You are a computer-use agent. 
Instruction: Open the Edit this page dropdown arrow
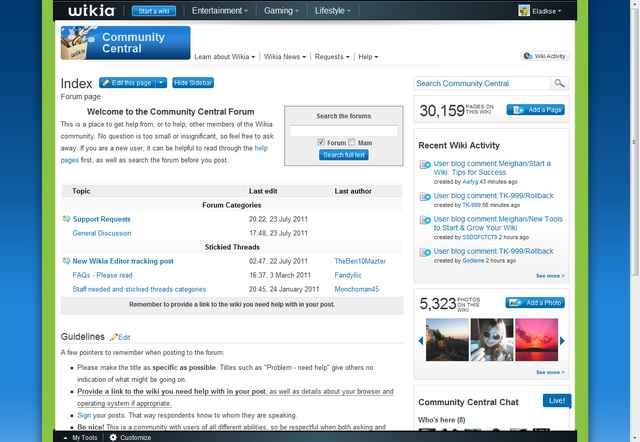[161, 83]
